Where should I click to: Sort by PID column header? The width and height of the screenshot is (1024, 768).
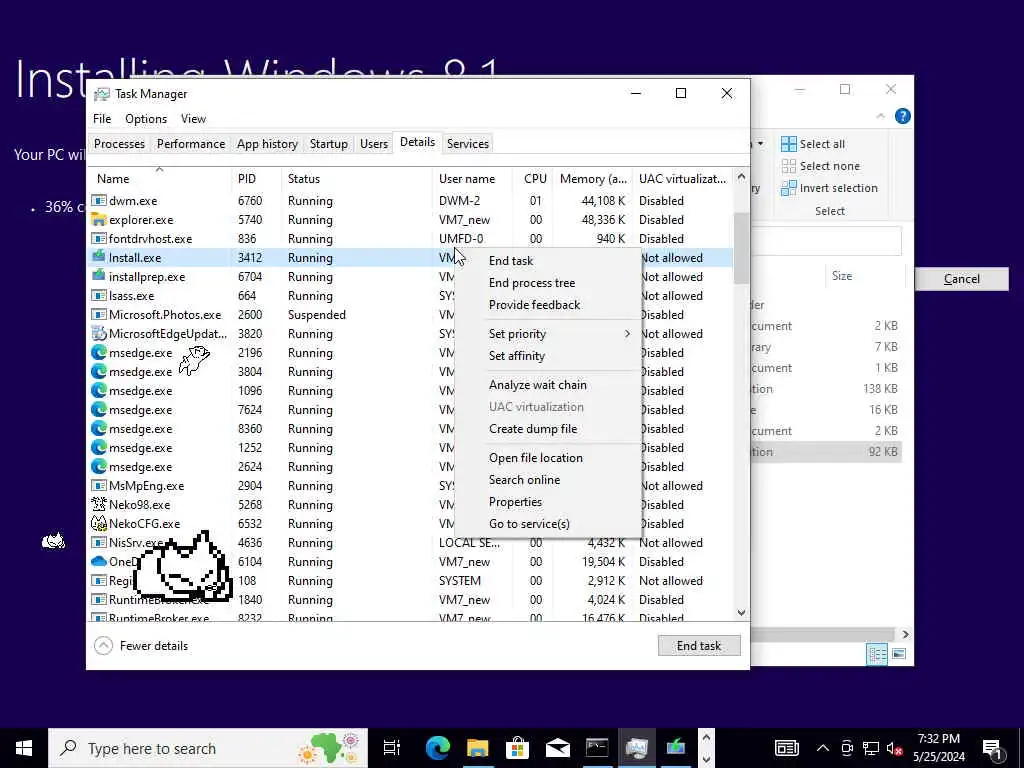[256, 178]
